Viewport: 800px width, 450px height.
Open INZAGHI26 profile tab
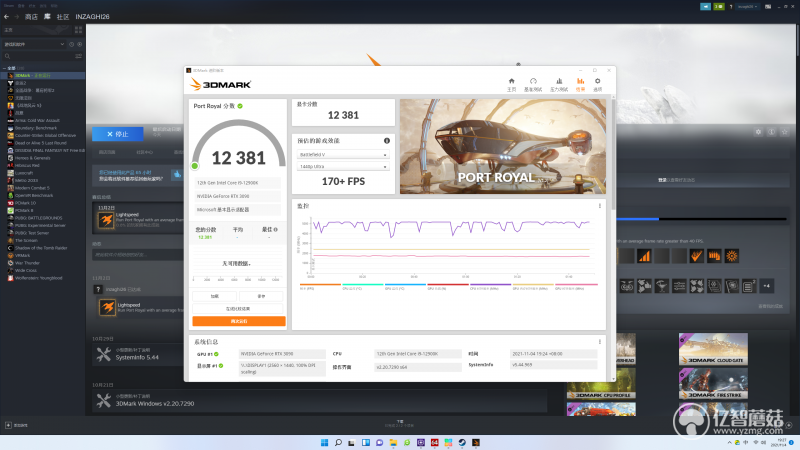92,17
